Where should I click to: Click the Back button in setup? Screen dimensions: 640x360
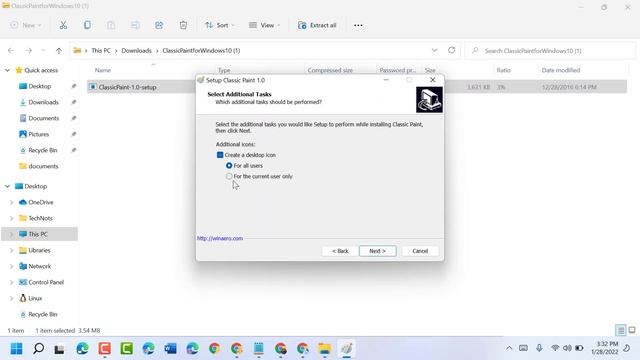point(340,251)
